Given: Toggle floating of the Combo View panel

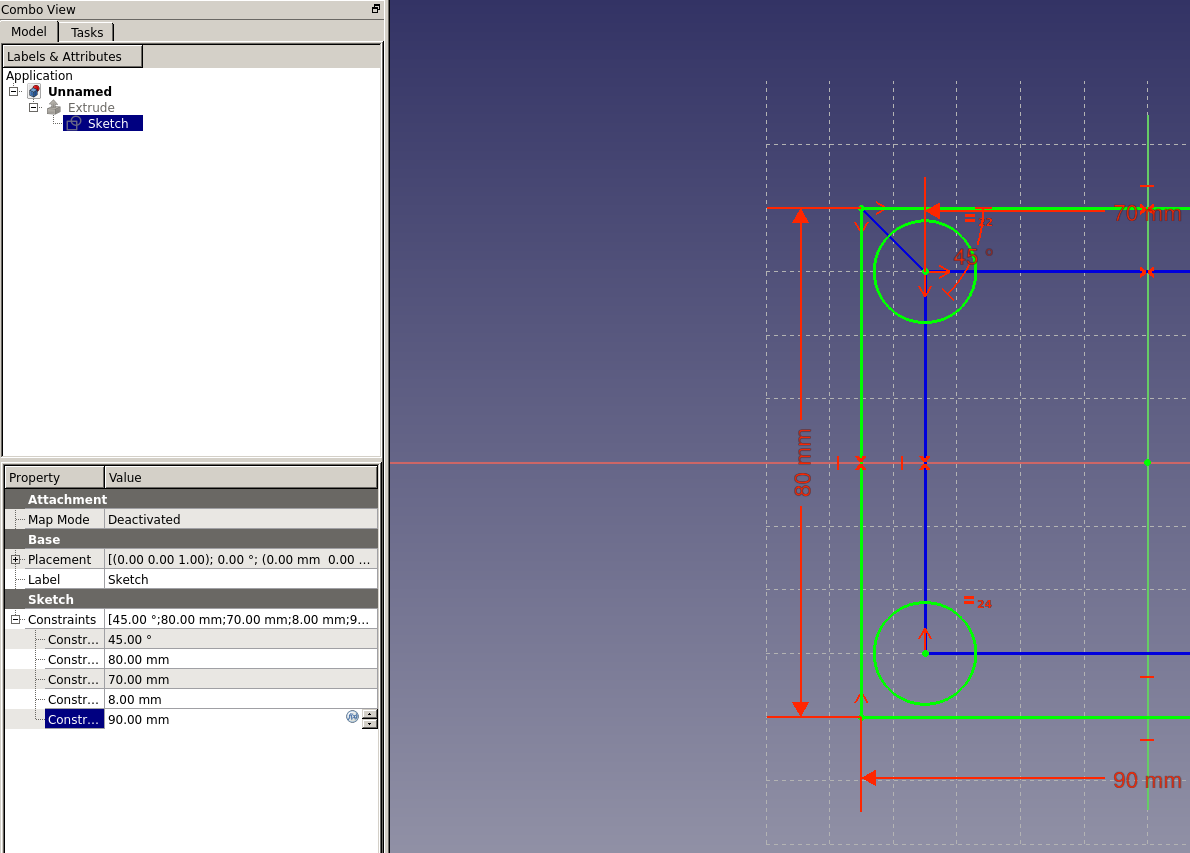Looking at the screenshot, I should pos(376,9).
